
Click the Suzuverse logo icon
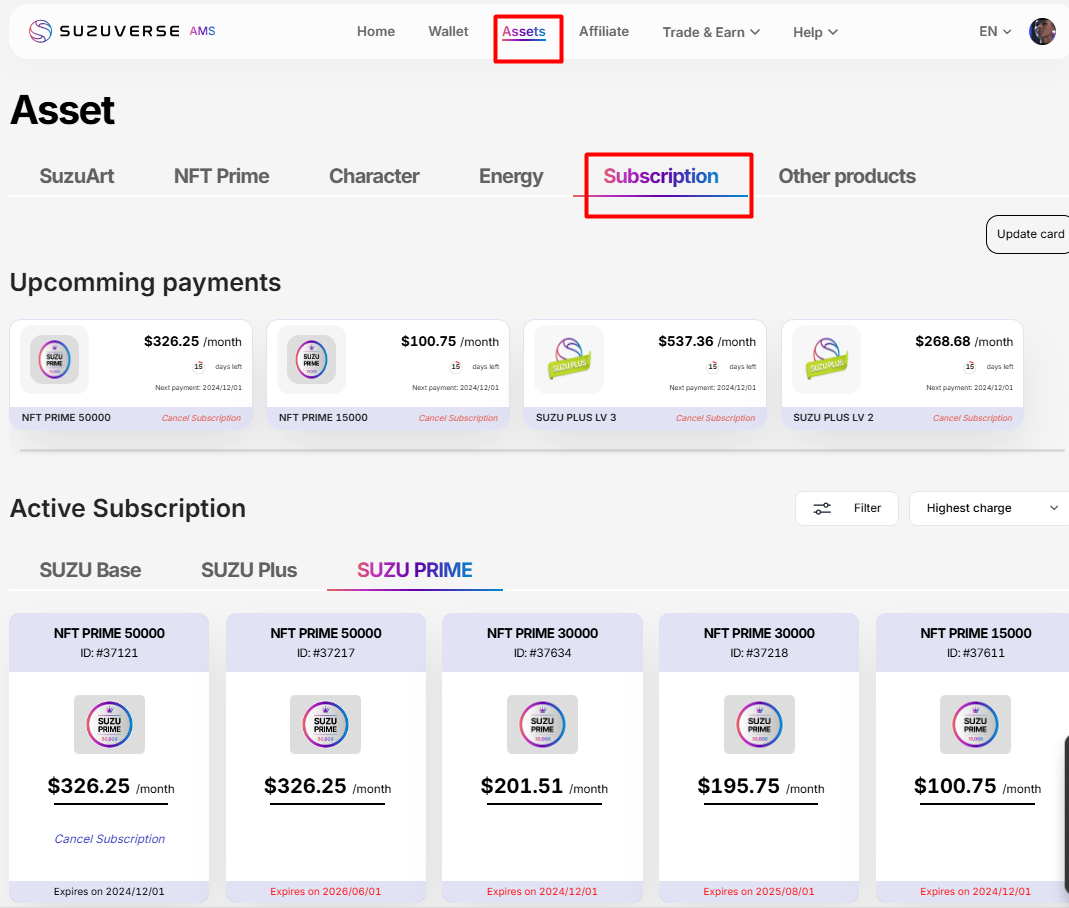click(x=40, y=32)
